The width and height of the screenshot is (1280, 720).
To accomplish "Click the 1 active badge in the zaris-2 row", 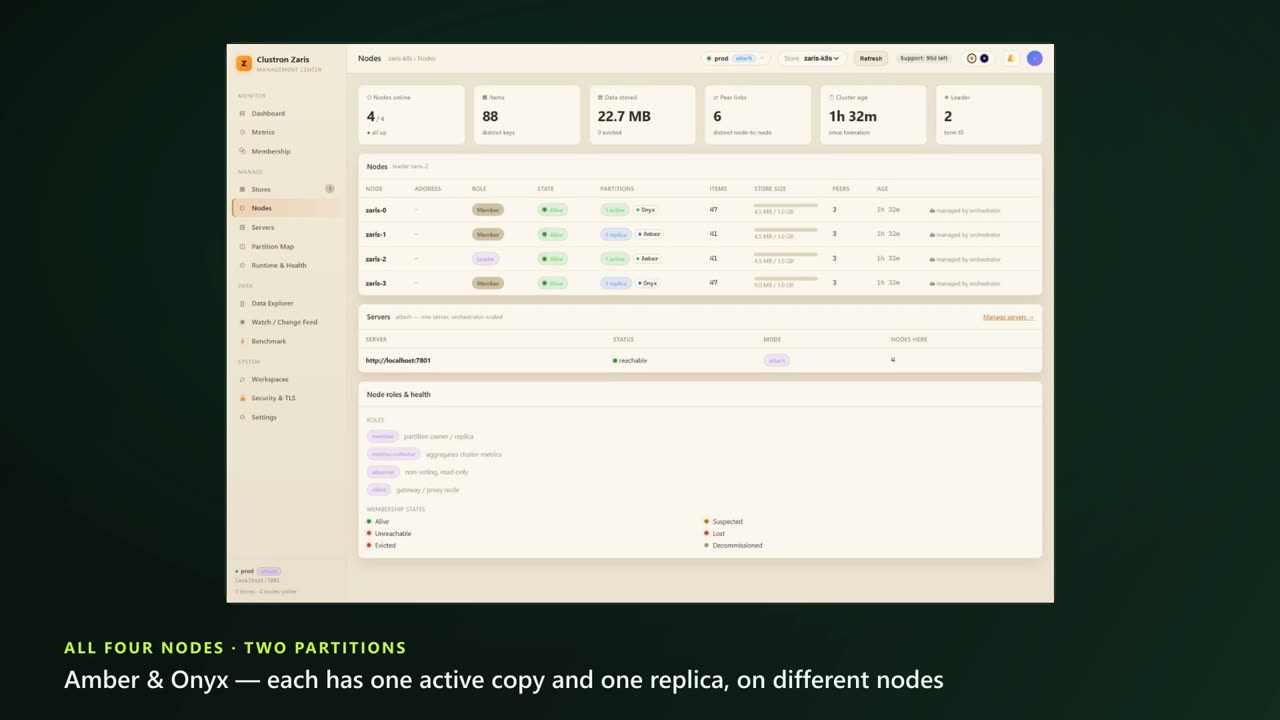I will 614,259.
